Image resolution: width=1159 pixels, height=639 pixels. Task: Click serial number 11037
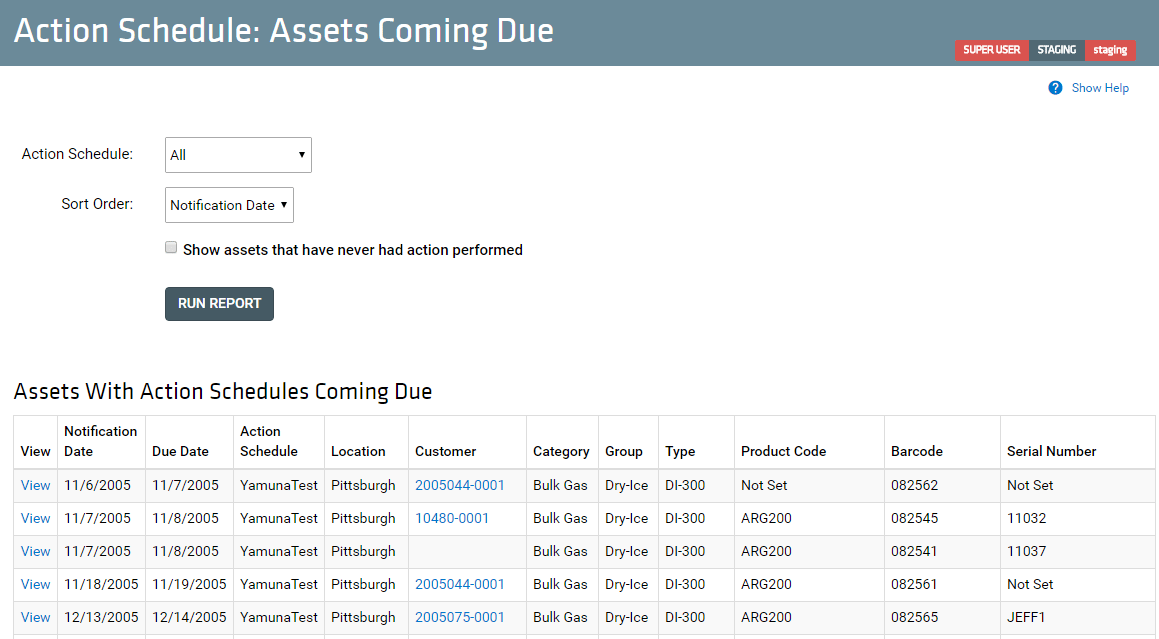(x=1027, y=551)
